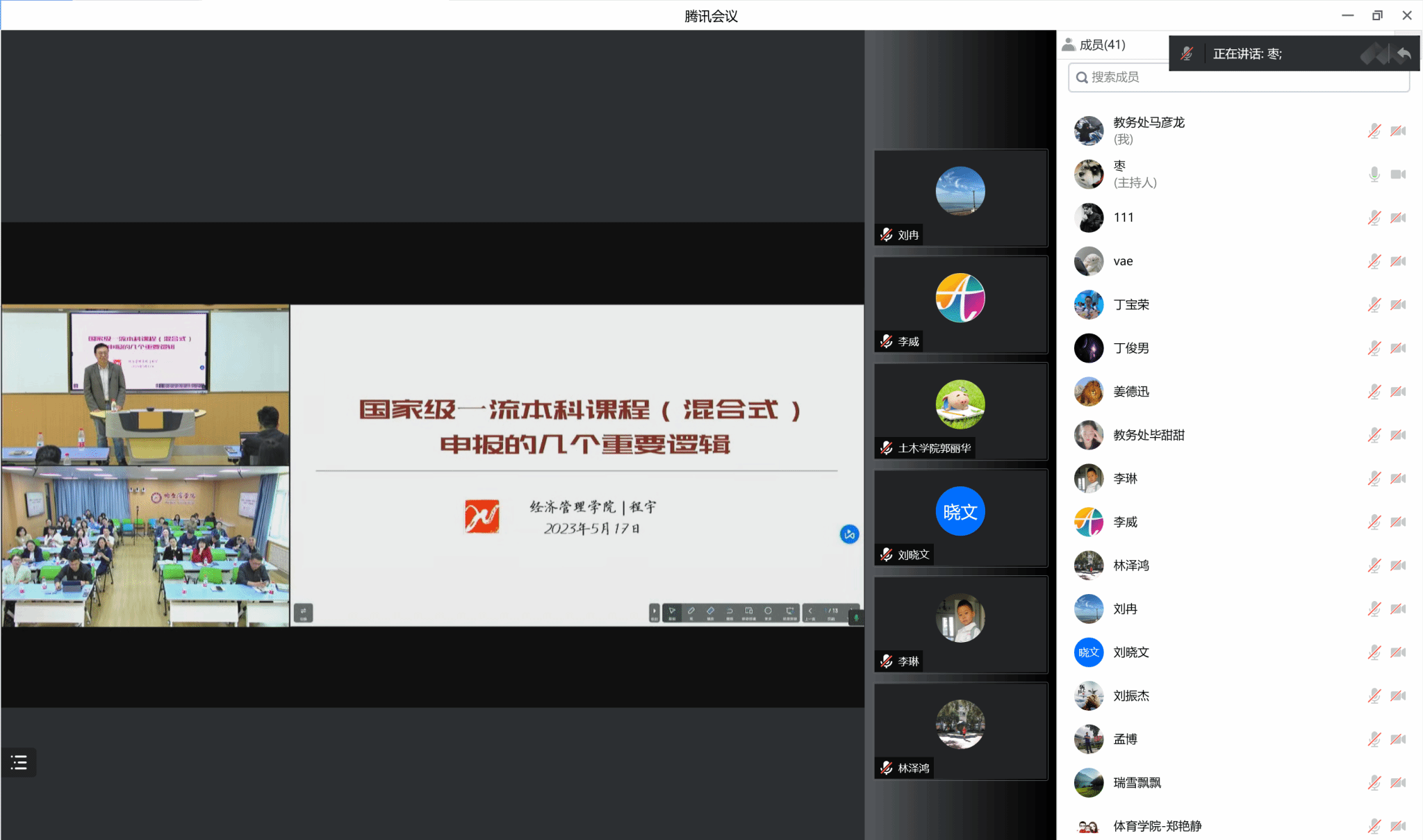Select member 姜德迅 in list

1131,392
